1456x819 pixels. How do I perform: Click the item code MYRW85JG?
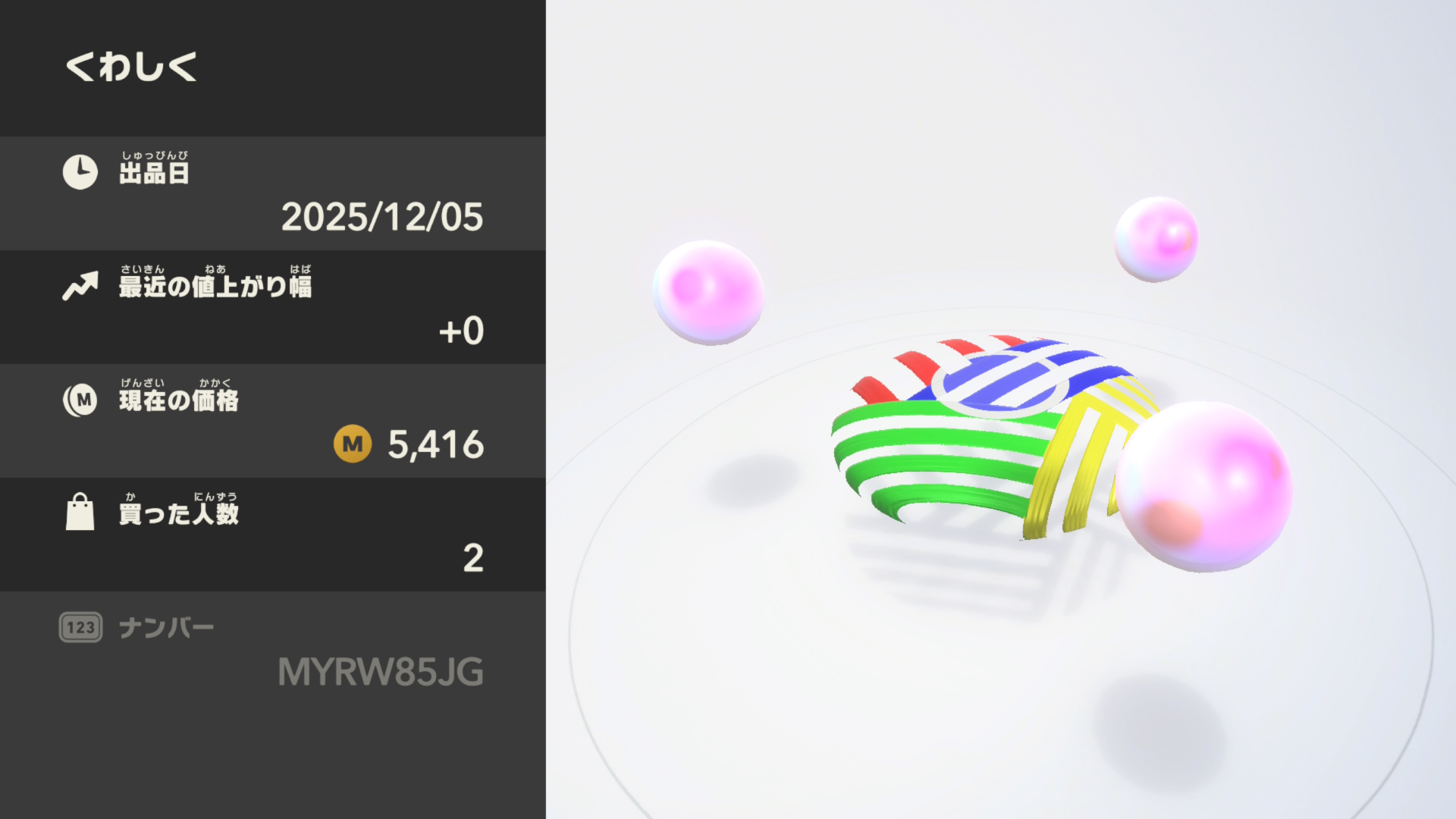click(381, 672)
